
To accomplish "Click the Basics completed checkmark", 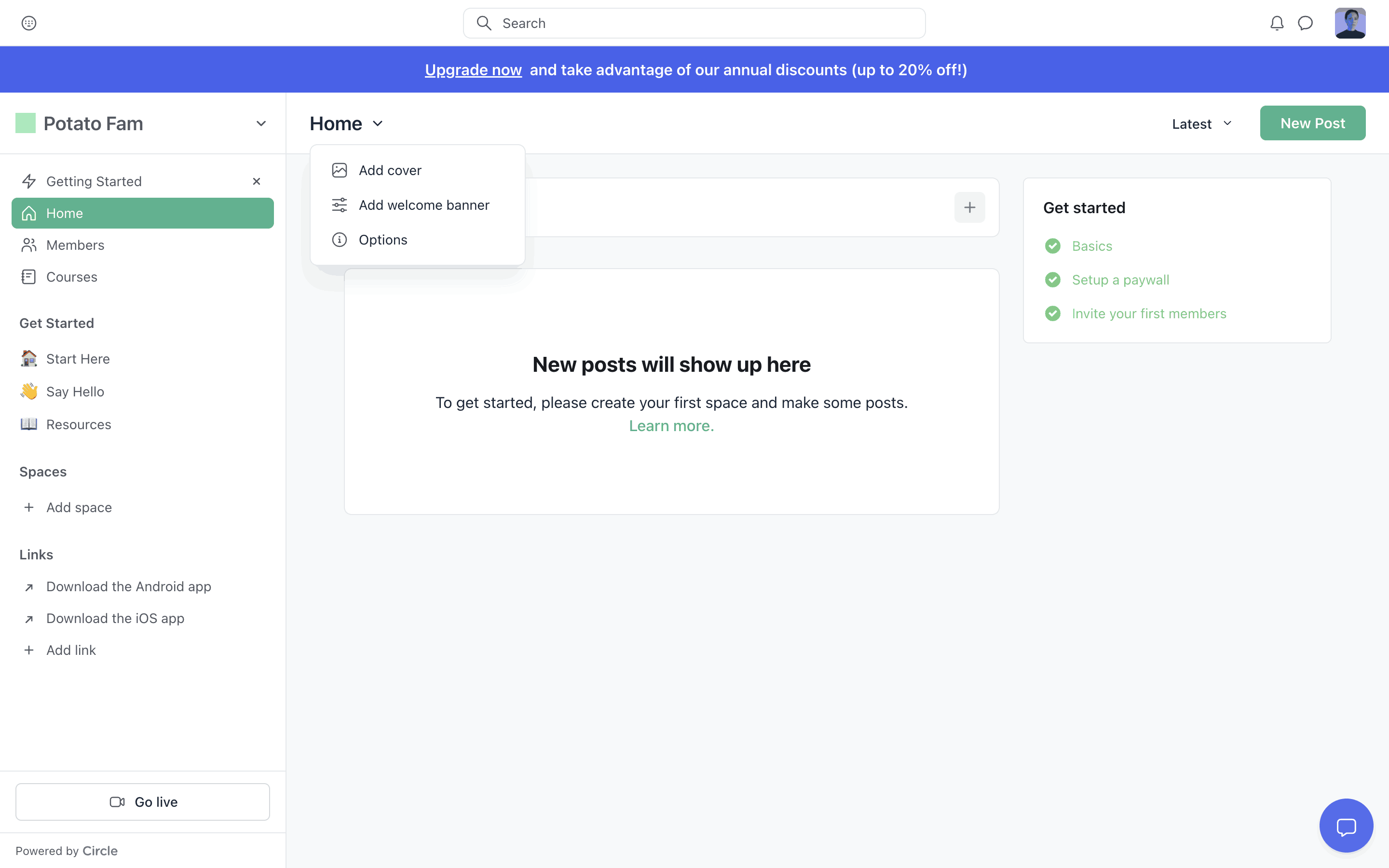I will tap(1053, 246).
